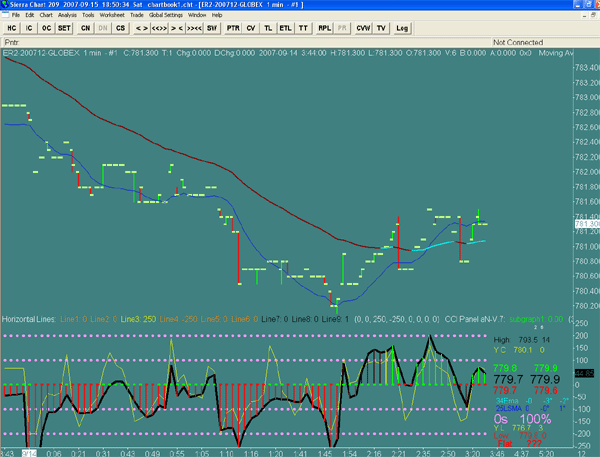The height and width of the screenshot is (457, 600).
Task: Open the Log window button
Action: (x=402, y=28)
